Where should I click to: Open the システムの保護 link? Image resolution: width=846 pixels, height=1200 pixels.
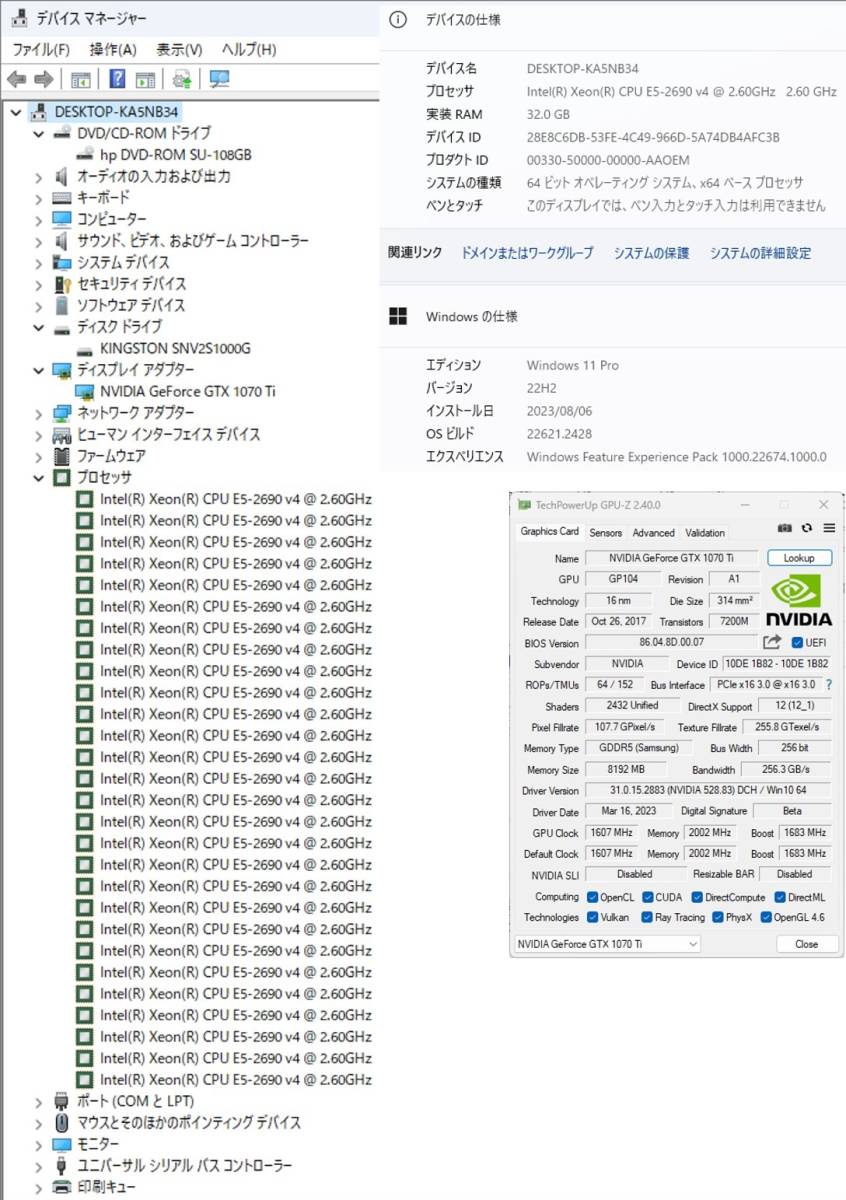(x=651, y=253)
